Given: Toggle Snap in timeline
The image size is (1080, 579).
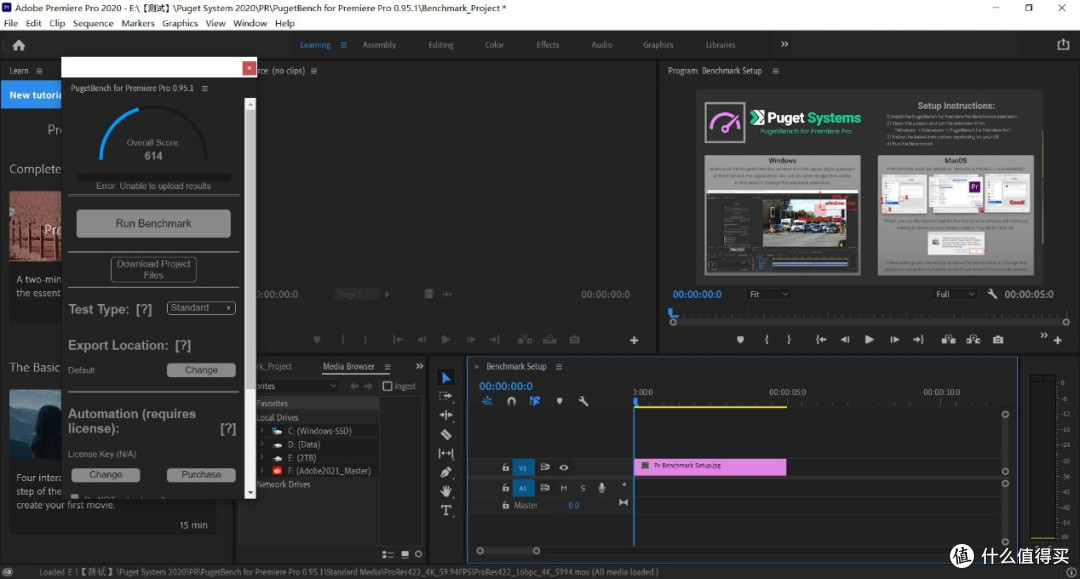Looking at the screenshot, I should click(x=511, y=401).
